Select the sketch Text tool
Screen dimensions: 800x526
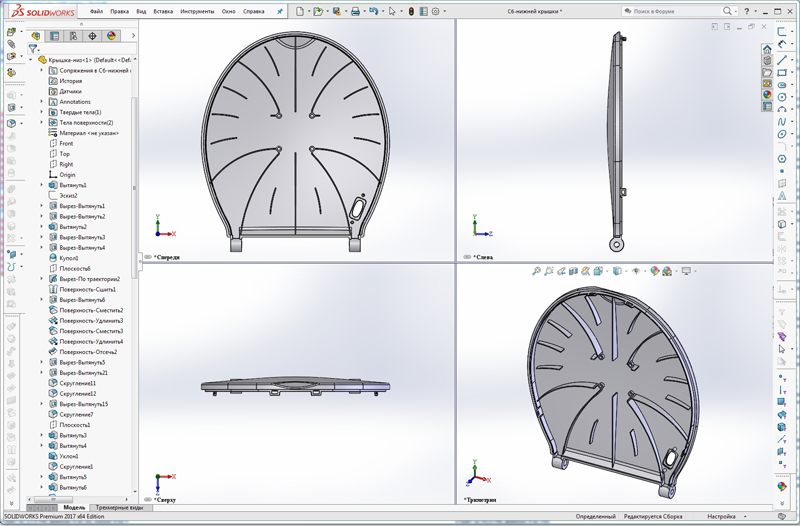782,196
